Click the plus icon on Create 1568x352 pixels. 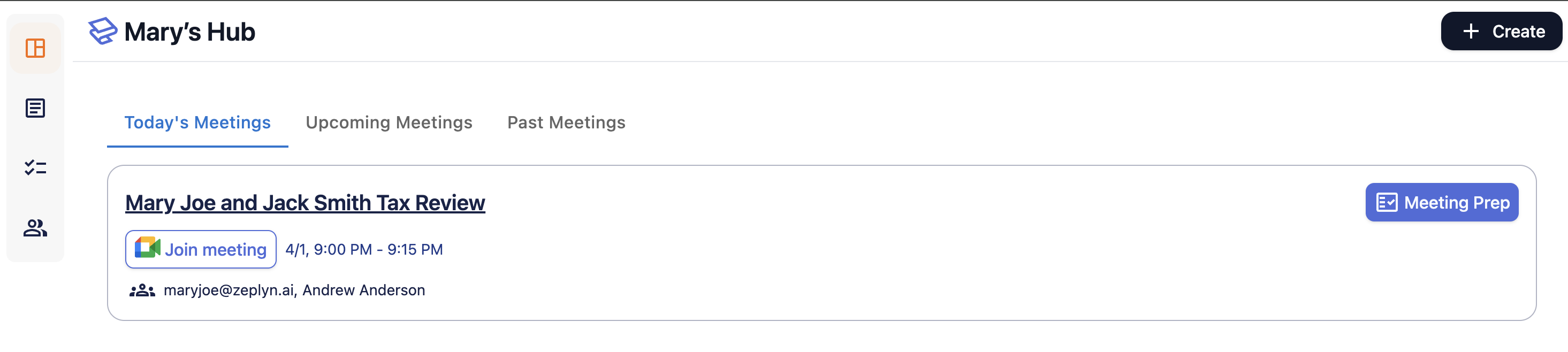tap(1471, 31)
